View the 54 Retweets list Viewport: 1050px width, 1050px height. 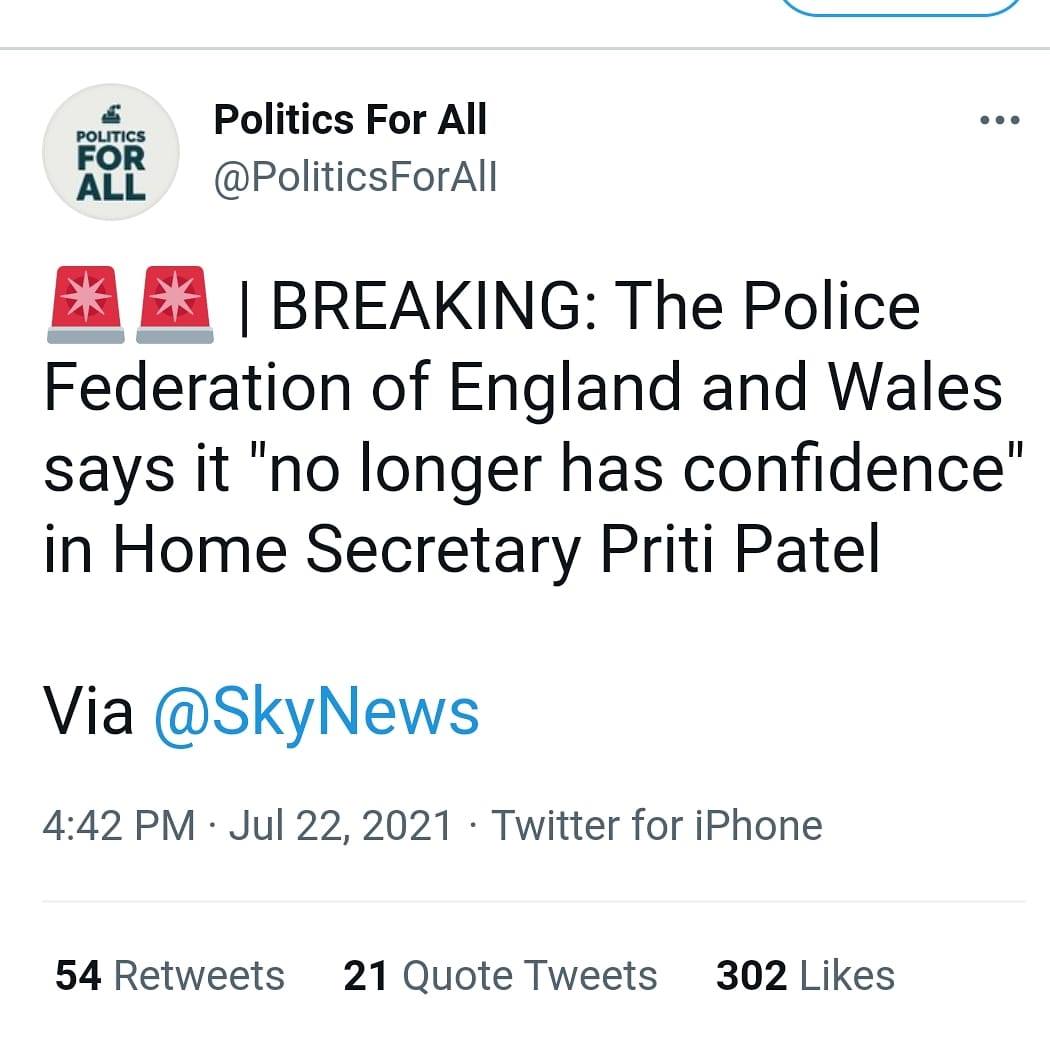(170, 975)
